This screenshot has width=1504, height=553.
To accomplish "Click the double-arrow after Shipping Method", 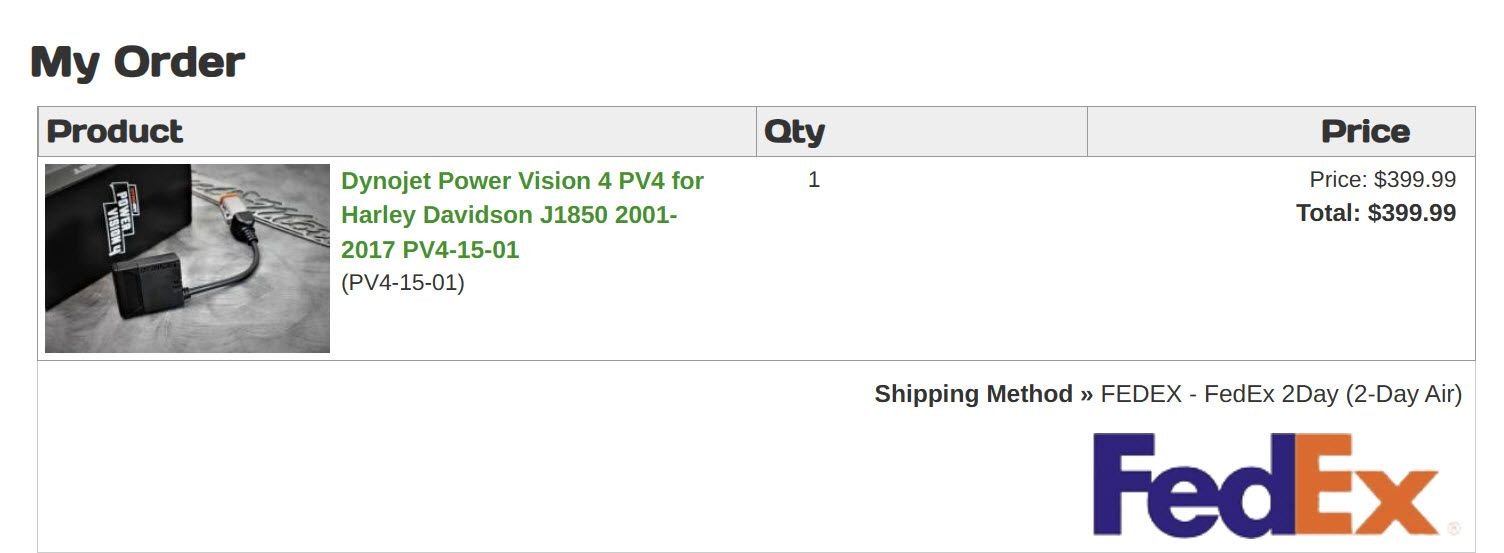I will point(1086,394).
